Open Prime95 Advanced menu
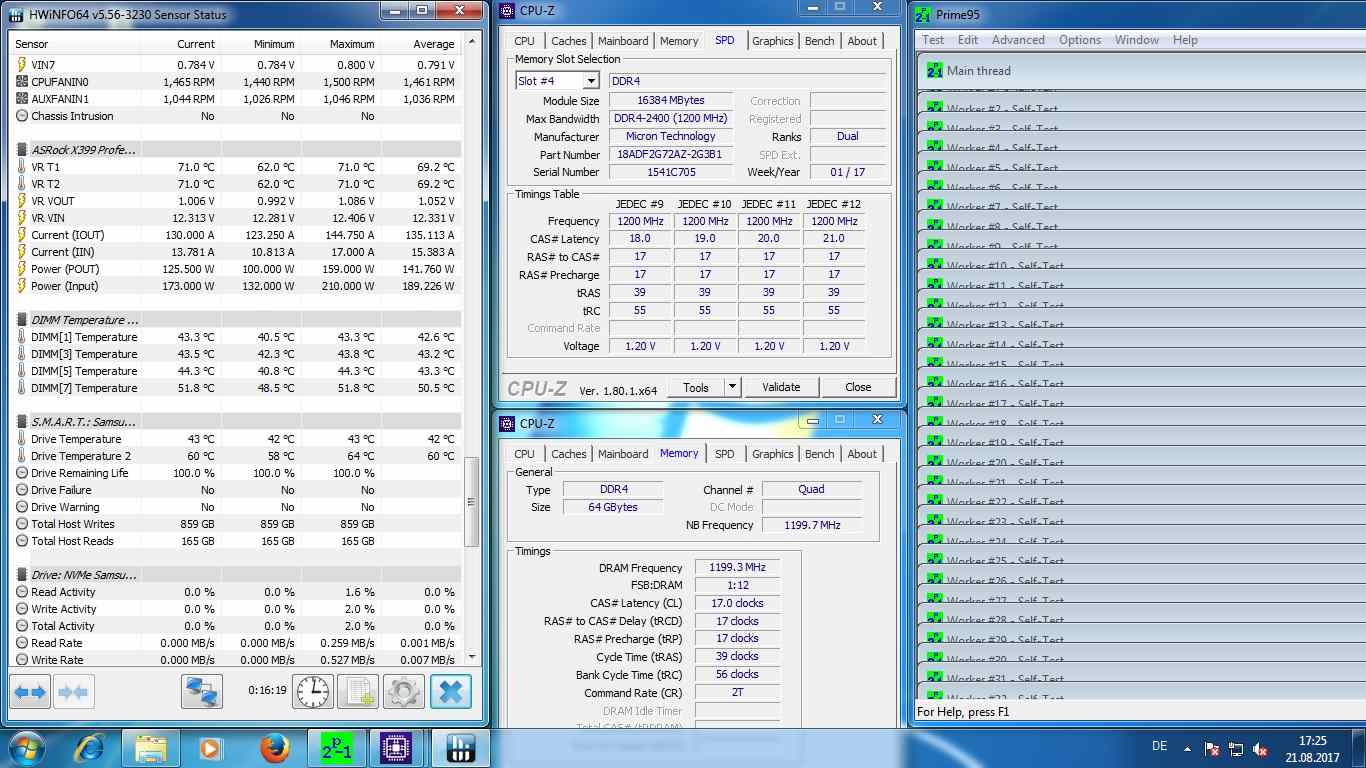 [1018, 40]
